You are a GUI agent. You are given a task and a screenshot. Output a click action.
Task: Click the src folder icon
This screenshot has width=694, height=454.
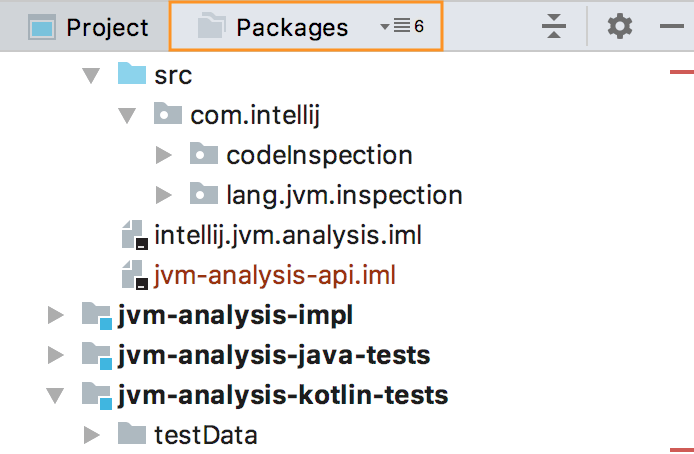[x=131, y=75]
